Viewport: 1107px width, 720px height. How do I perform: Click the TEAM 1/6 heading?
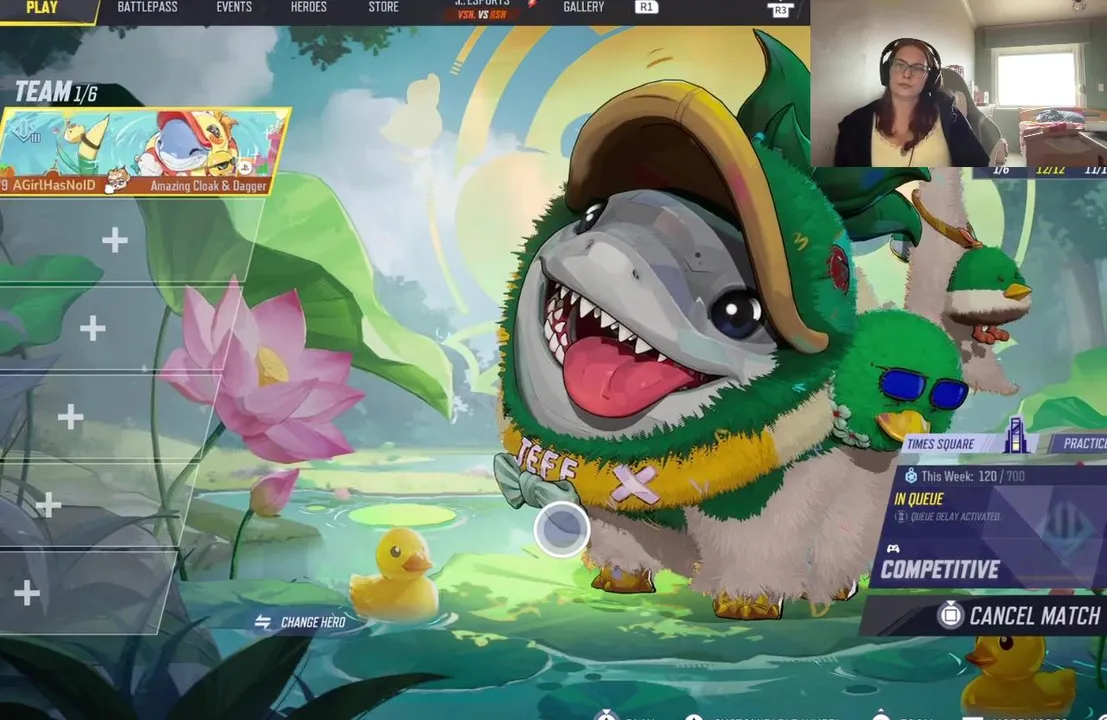click(x=56, y=92)
